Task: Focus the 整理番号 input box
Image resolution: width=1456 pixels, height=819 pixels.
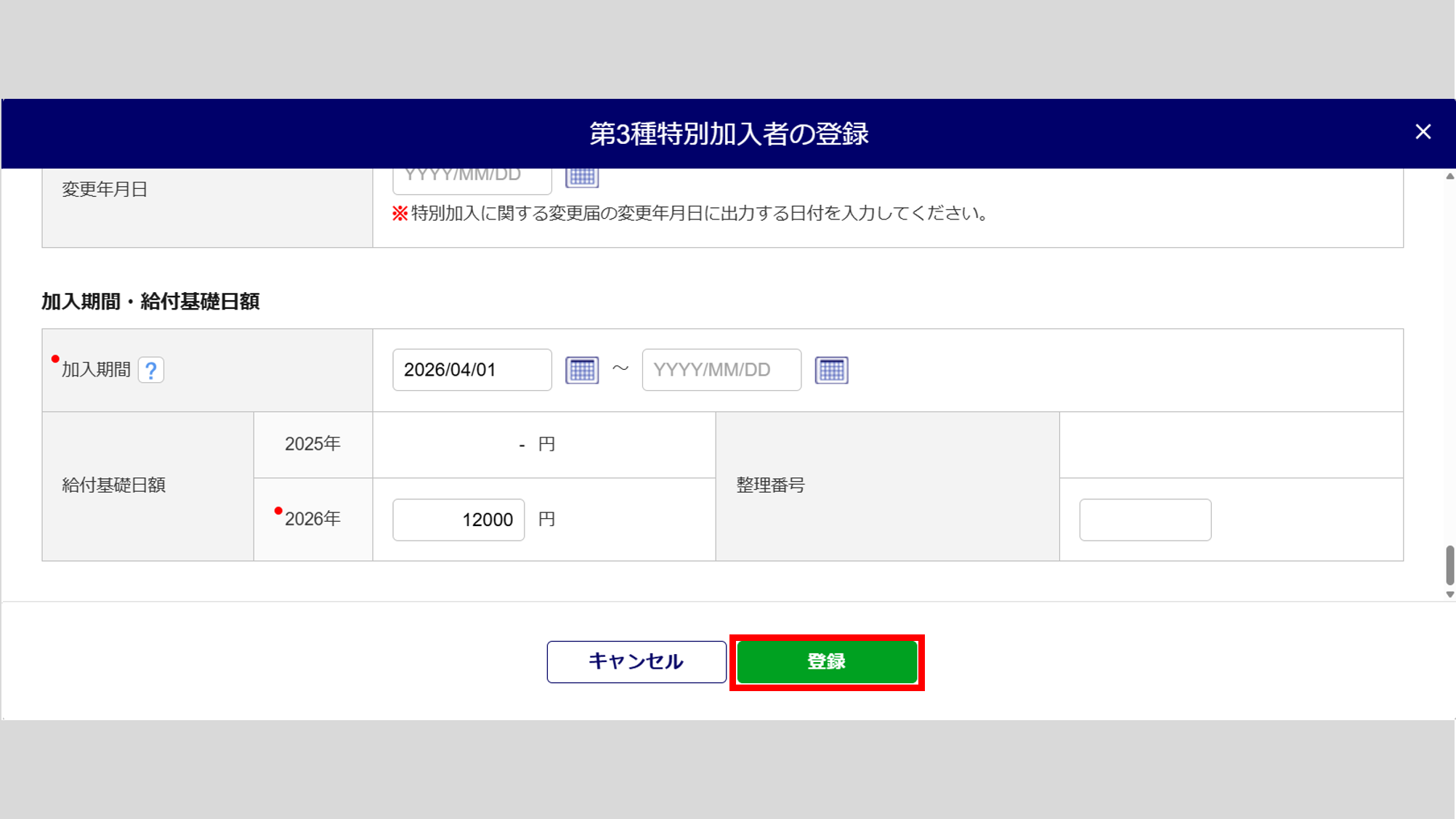Action: (x=1145, y=520)
